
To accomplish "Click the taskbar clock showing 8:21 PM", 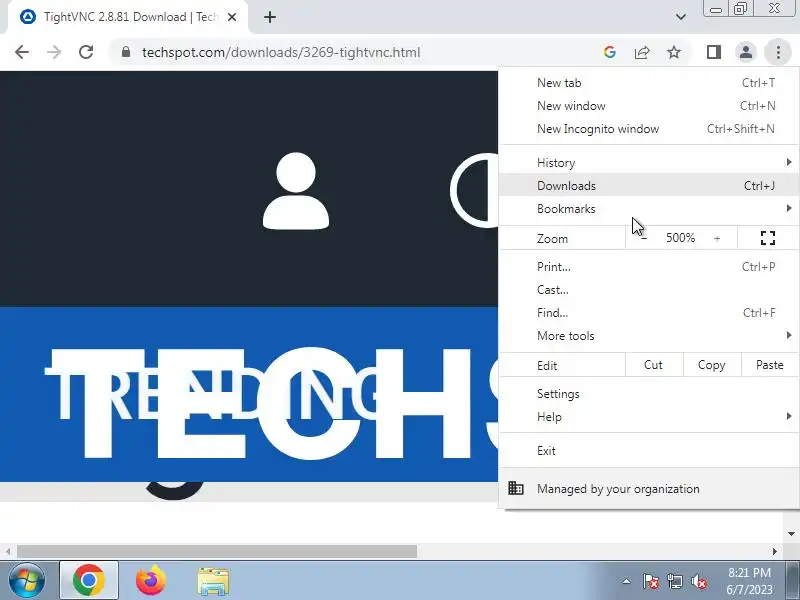I will tap(749, 581).
